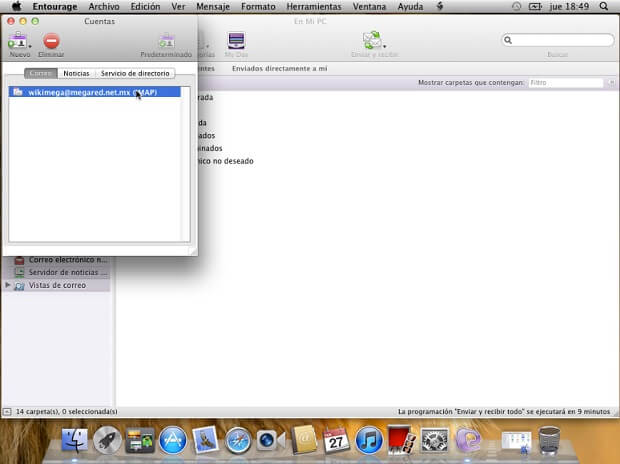This screenshot has width=620, height=464.
Task: Switch to the Noticias tab
Action: [76, 73]
